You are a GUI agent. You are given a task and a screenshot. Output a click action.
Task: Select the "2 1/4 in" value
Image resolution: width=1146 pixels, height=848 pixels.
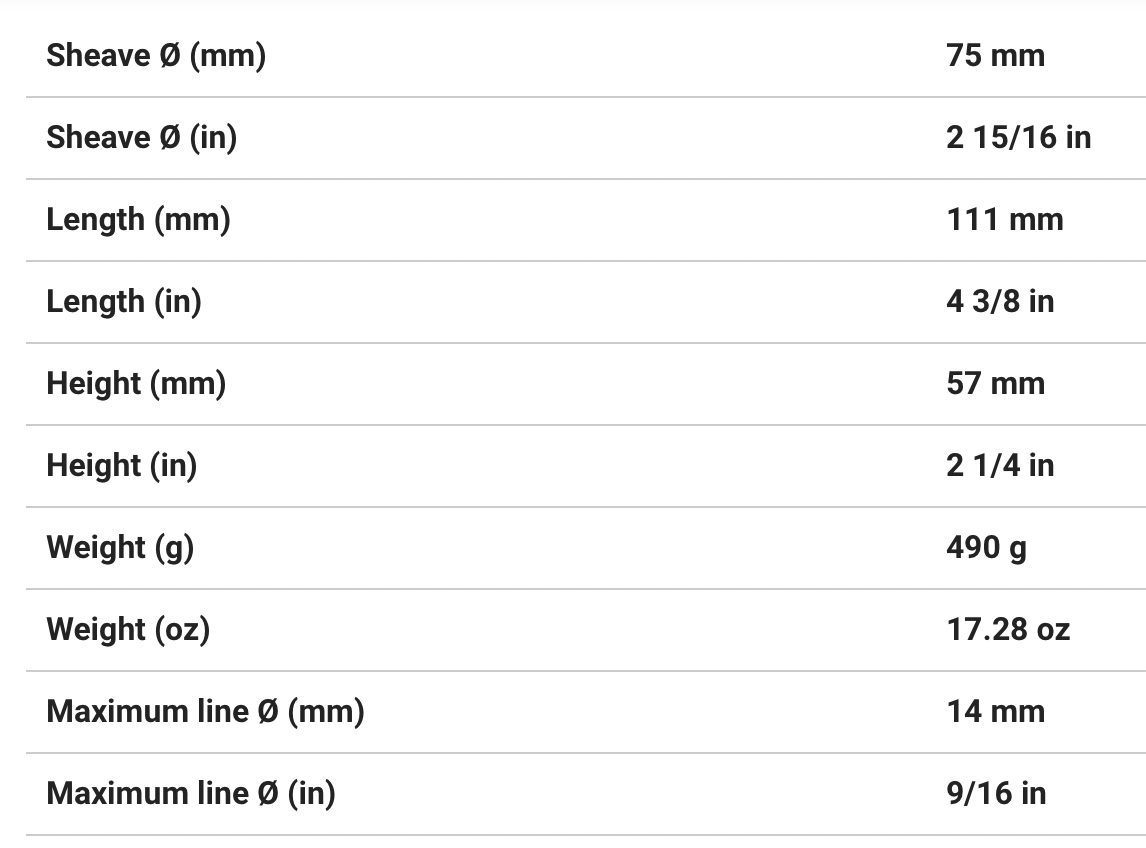click(1000, 466)
